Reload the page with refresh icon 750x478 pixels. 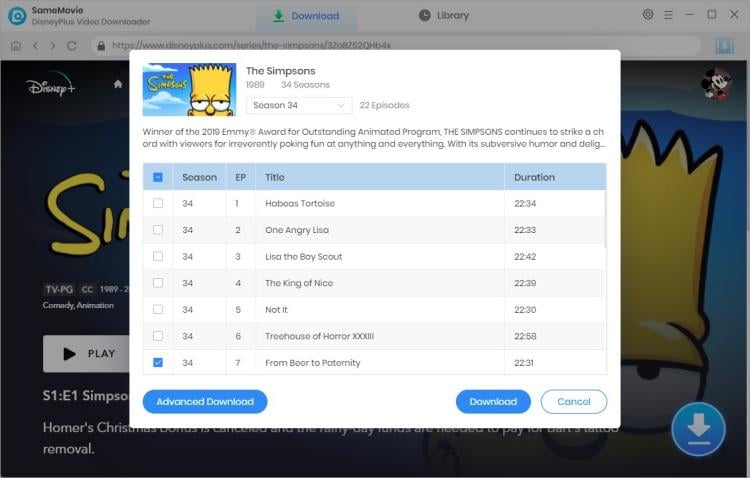coord(72,46)
